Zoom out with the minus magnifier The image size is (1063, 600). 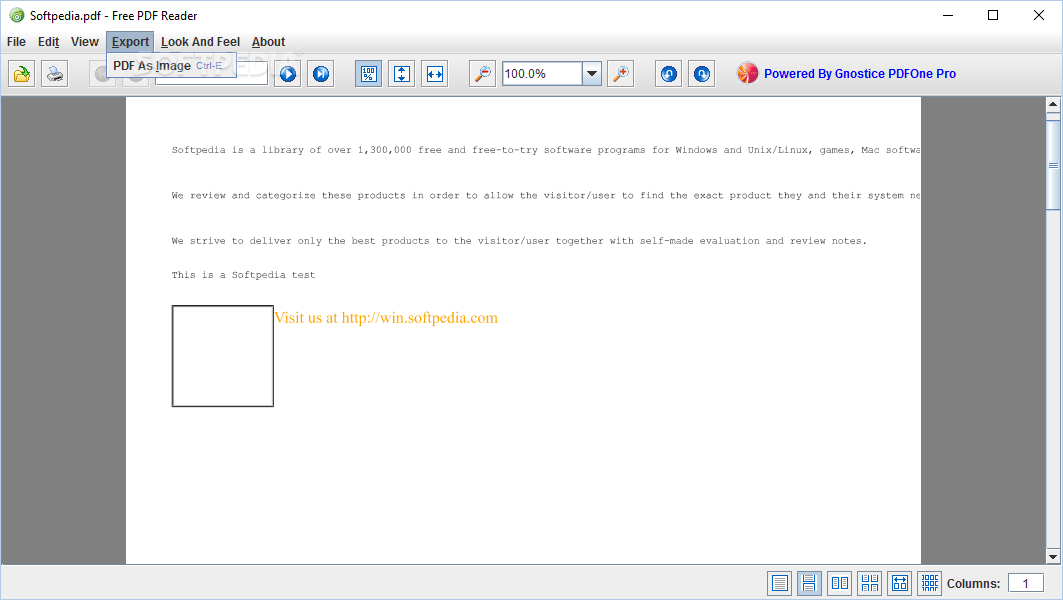tap(483, 74)
